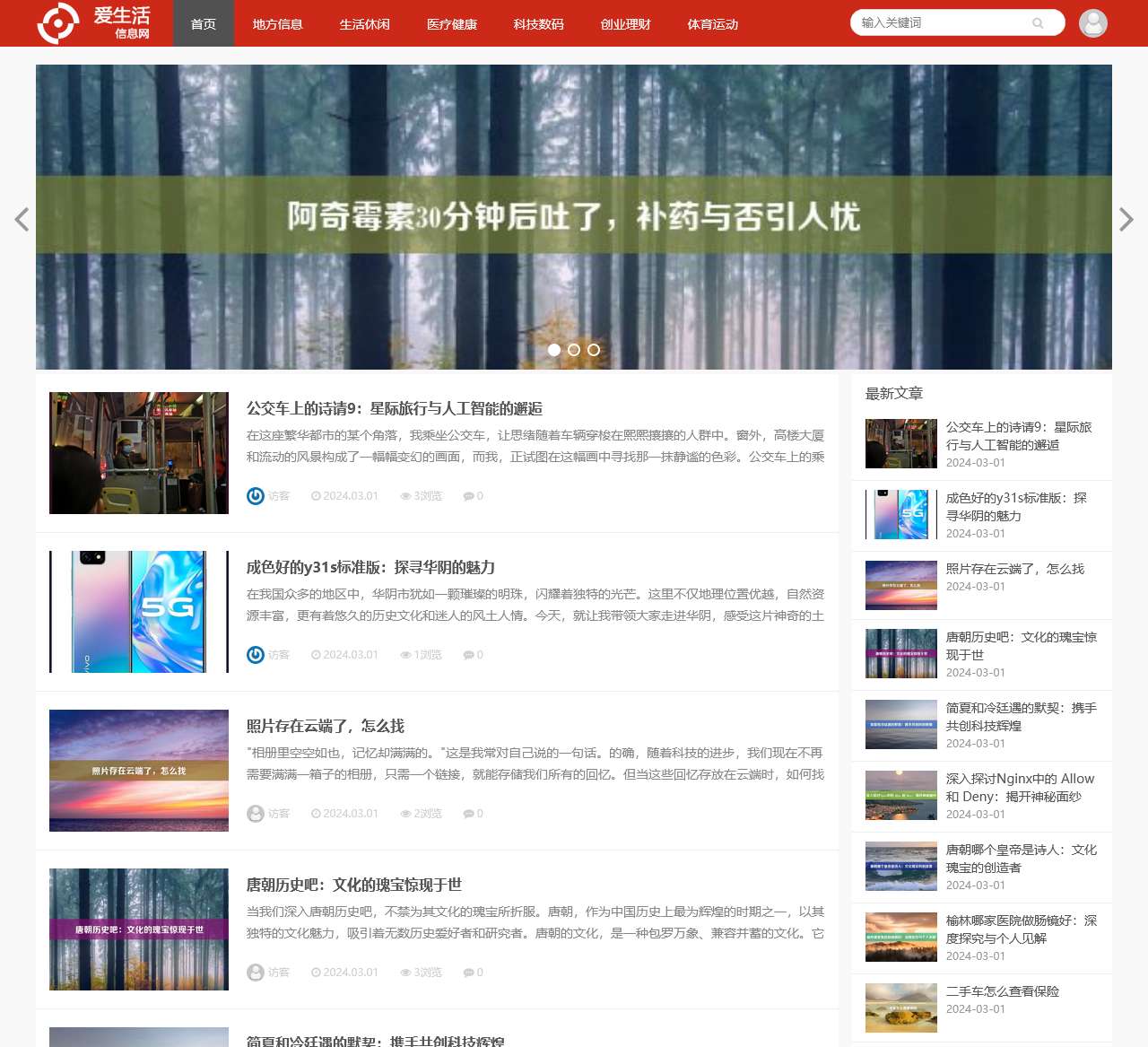This screenshot has height=1047, width=1148.
Task: Open sidebar link 唐朝哪个皇帝是诗人
Action: point(1022,859)
